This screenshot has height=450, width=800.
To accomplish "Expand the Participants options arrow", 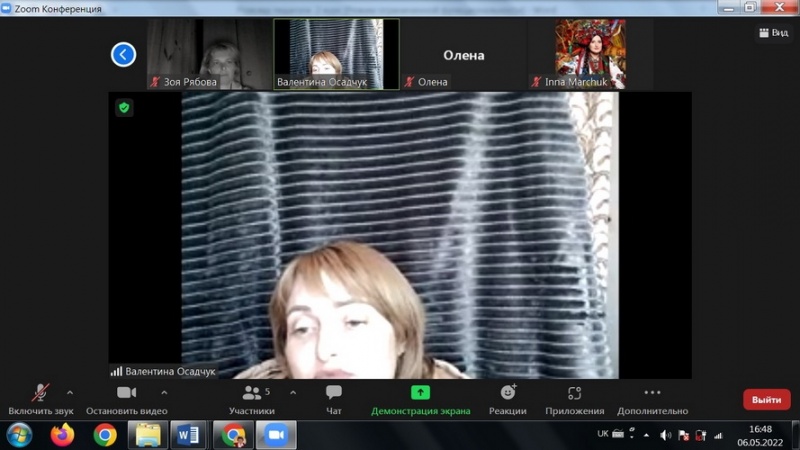I will [x=293, y=392].
